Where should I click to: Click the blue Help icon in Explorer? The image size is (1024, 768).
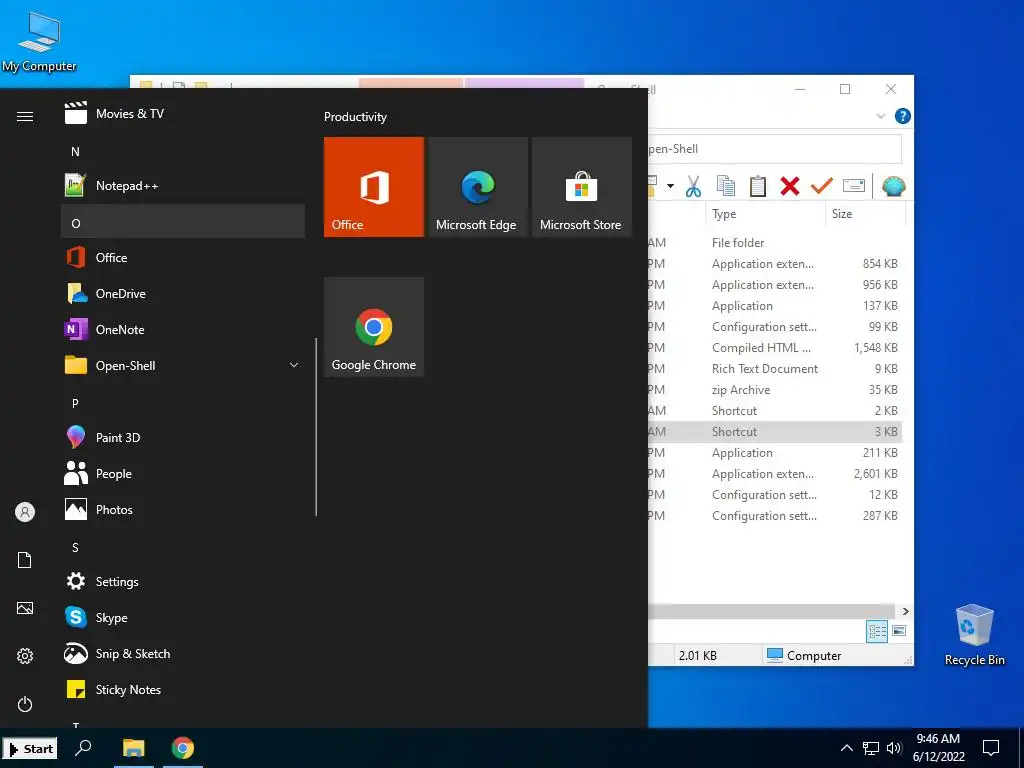click(903, 116)
